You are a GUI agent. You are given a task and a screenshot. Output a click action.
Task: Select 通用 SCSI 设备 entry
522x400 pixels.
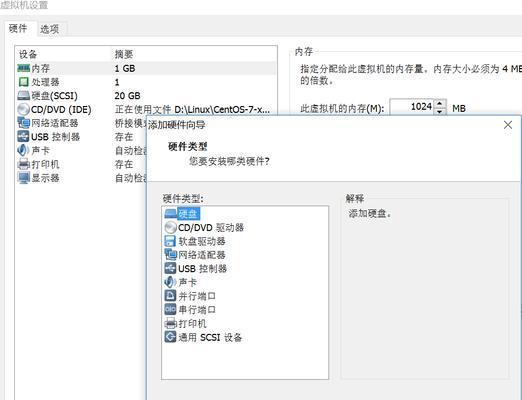pos(203,337)
